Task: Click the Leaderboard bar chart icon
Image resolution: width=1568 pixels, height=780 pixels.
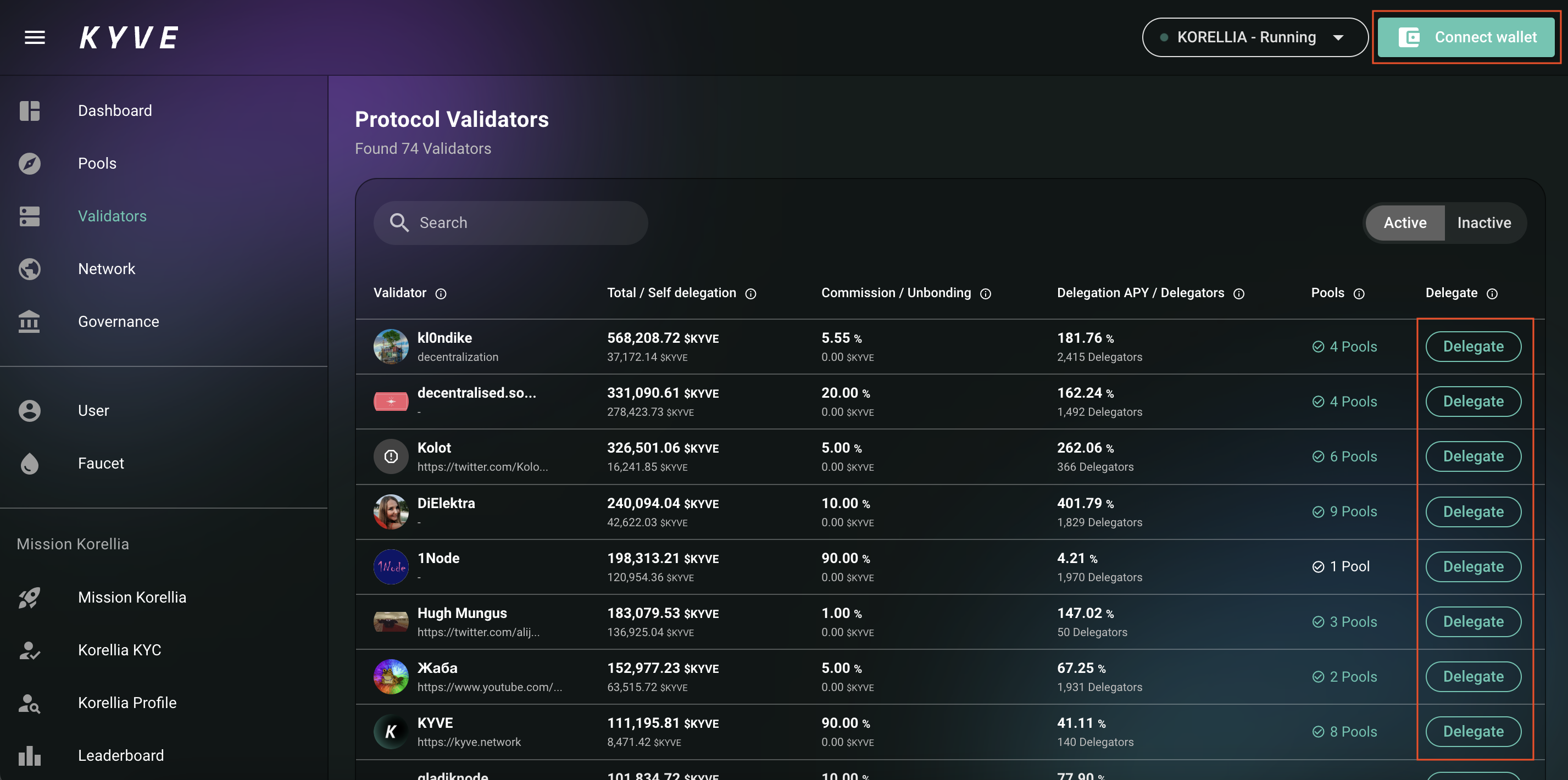Action: (29, 756)
